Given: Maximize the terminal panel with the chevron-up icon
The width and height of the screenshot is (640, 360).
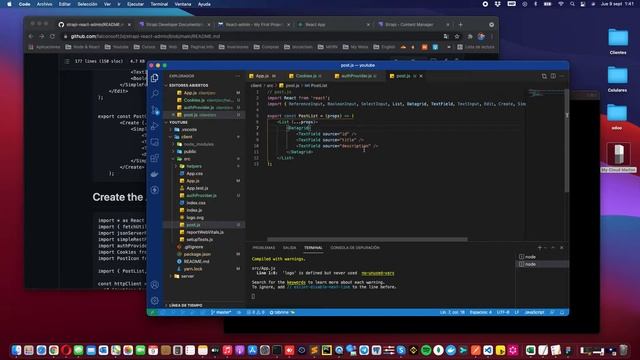Looking at the screenshot, I should point(553,248).
